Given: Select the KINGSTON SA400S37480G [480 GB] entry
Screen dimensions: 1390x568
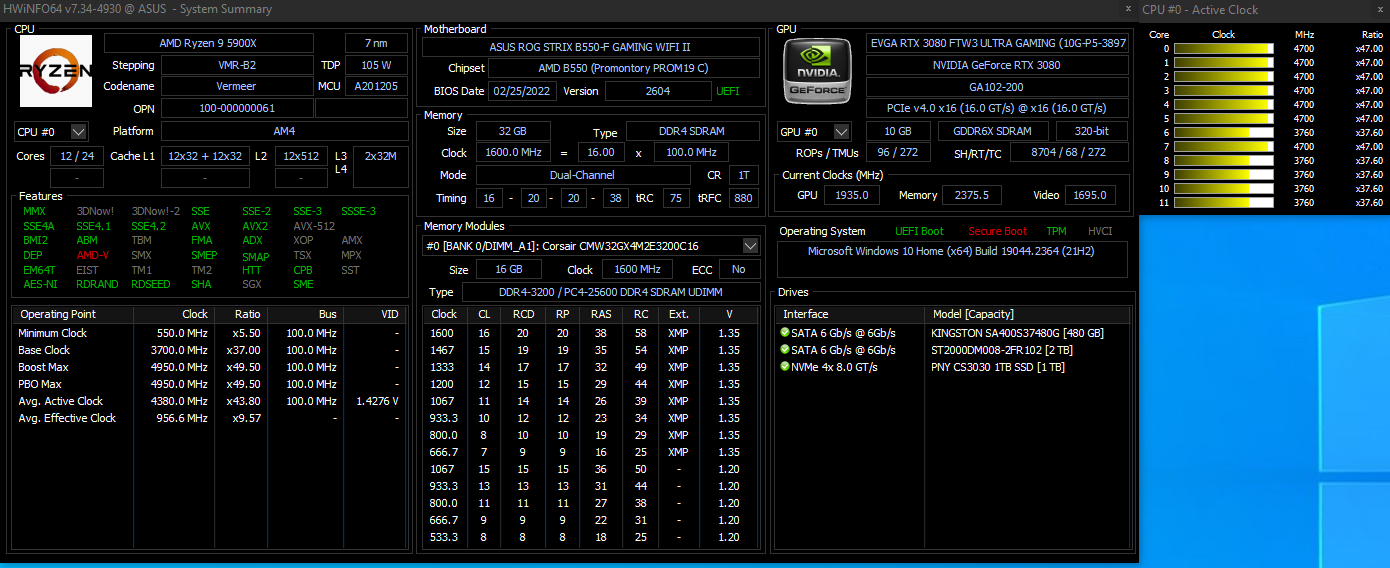Looking at the screenshot, I should (x=1017, y=333).
